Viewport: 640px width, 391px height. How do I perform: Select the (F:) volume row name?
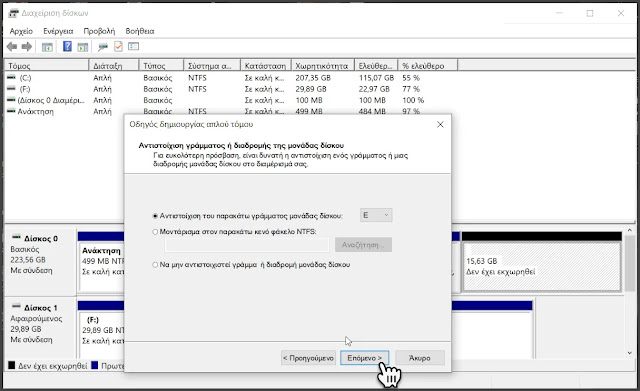[x=24, y=89]
